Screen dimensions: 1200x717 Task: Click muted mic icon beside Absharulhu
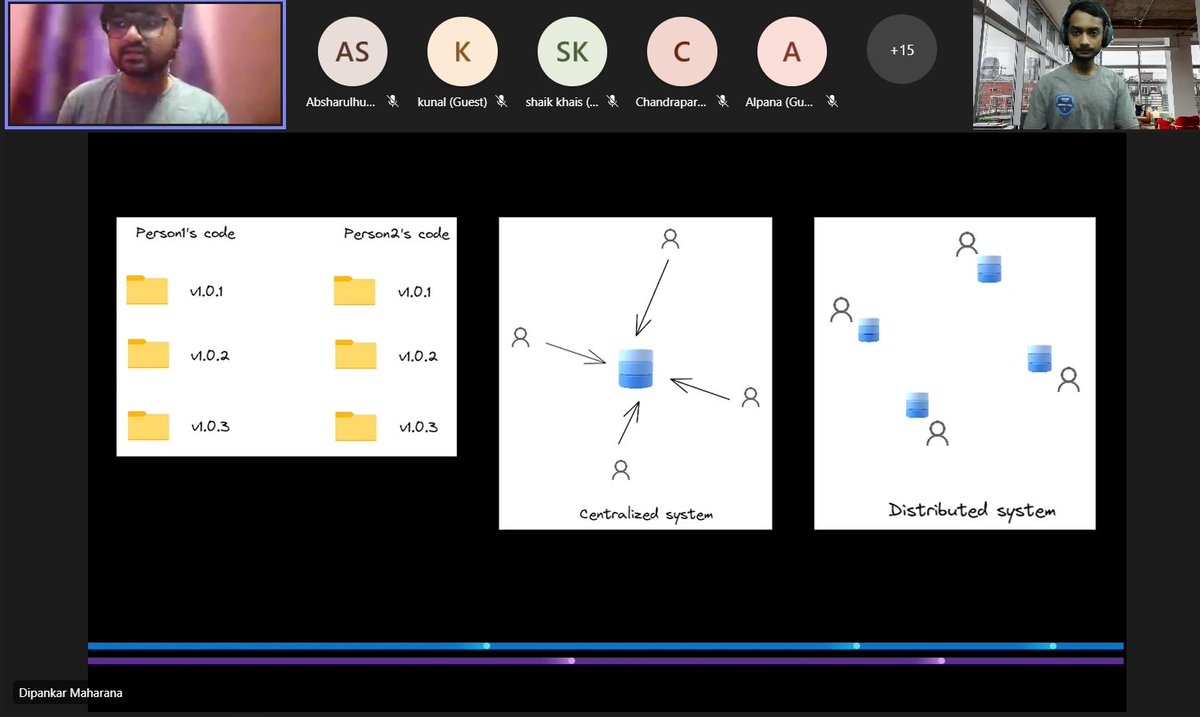pyautogui.click(x=394, y=101)
